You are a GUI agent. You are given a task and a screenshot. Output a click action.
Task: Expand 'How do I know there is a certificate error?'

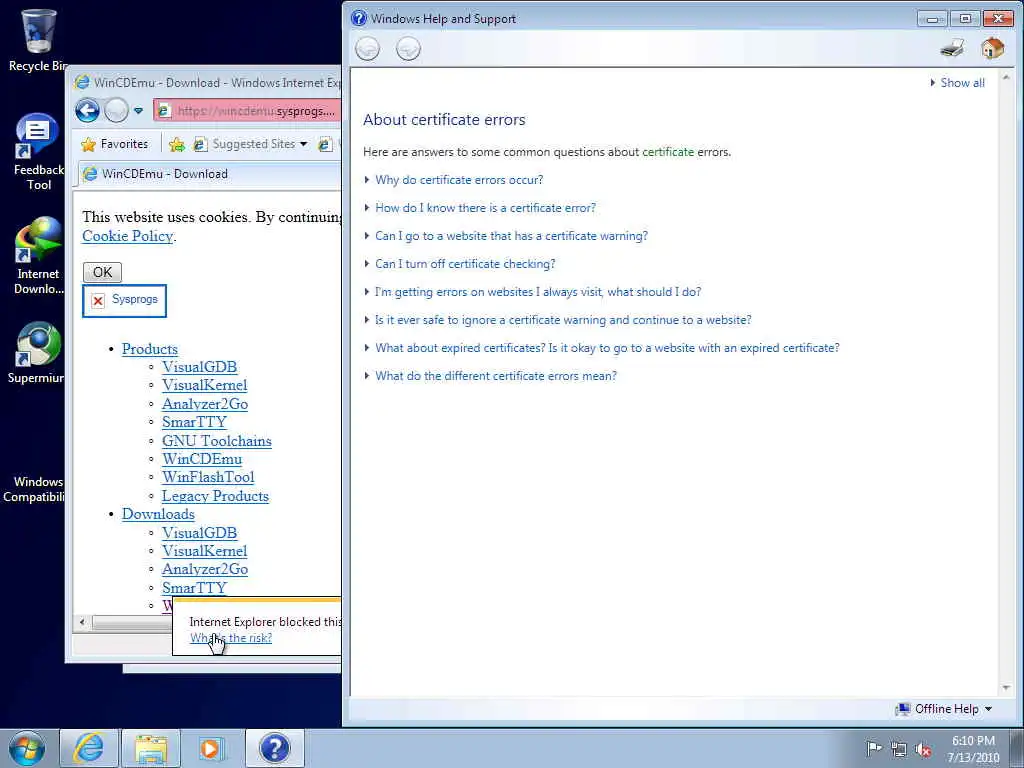[485, 208]
